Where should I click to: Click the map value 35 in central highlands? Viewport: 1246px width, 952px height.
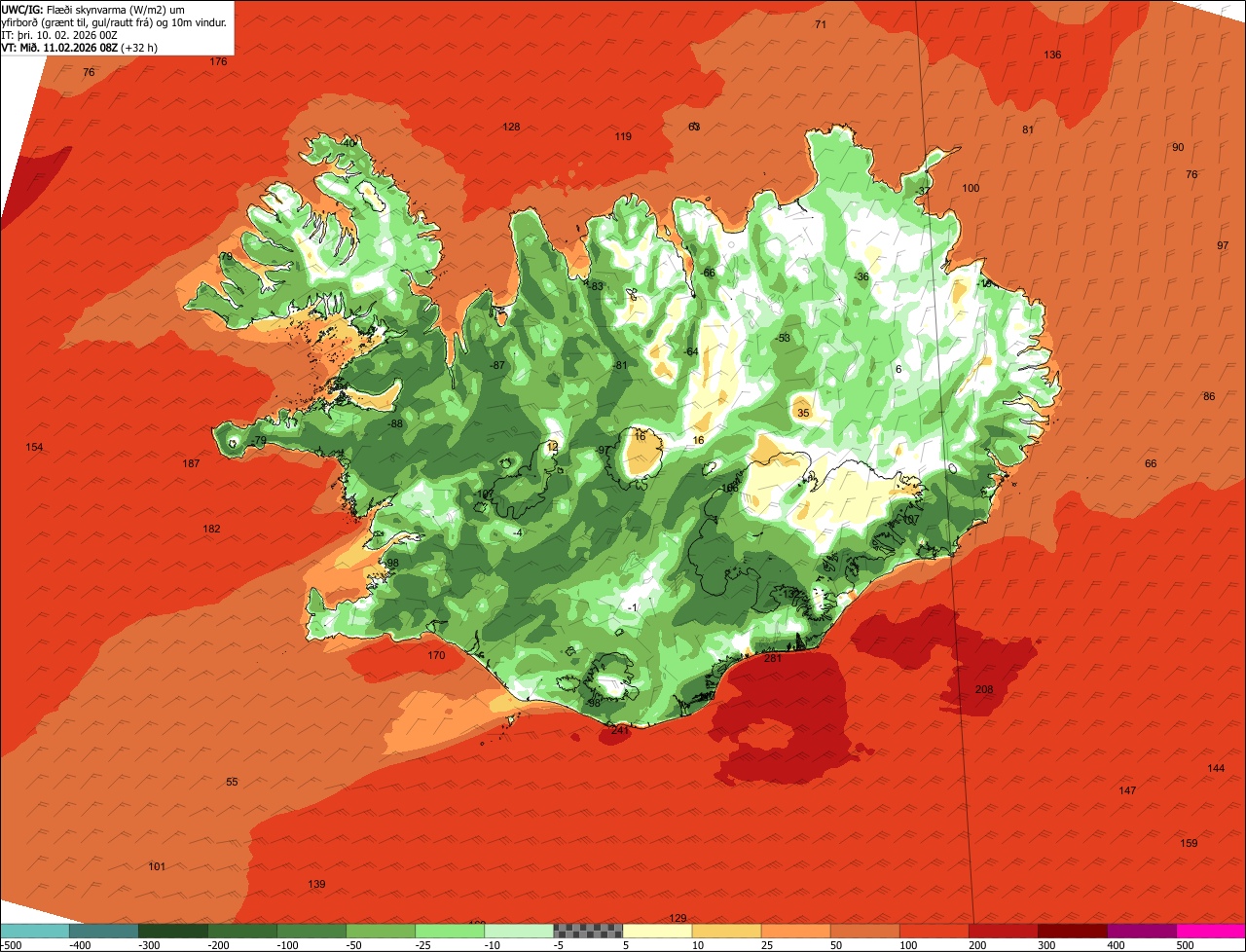pyautogui.click(x=803, y=413)
